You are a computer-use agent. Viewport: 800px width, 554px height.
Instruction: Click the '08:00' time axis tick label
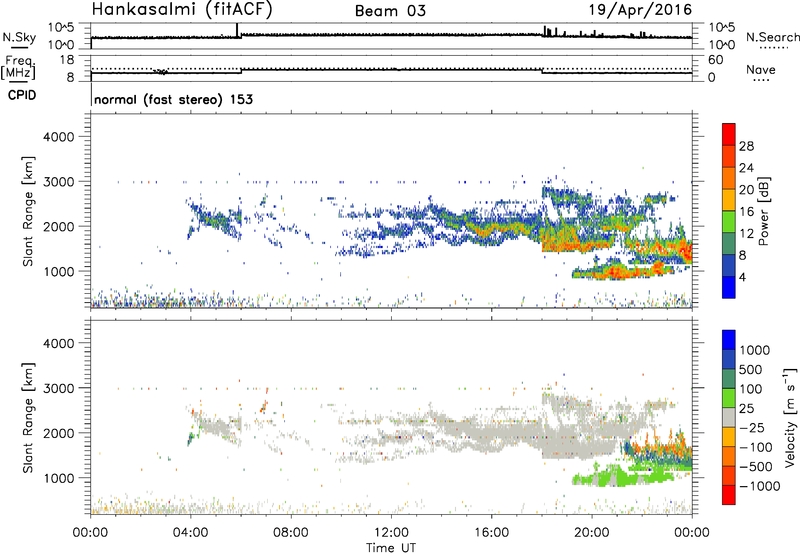291,533
